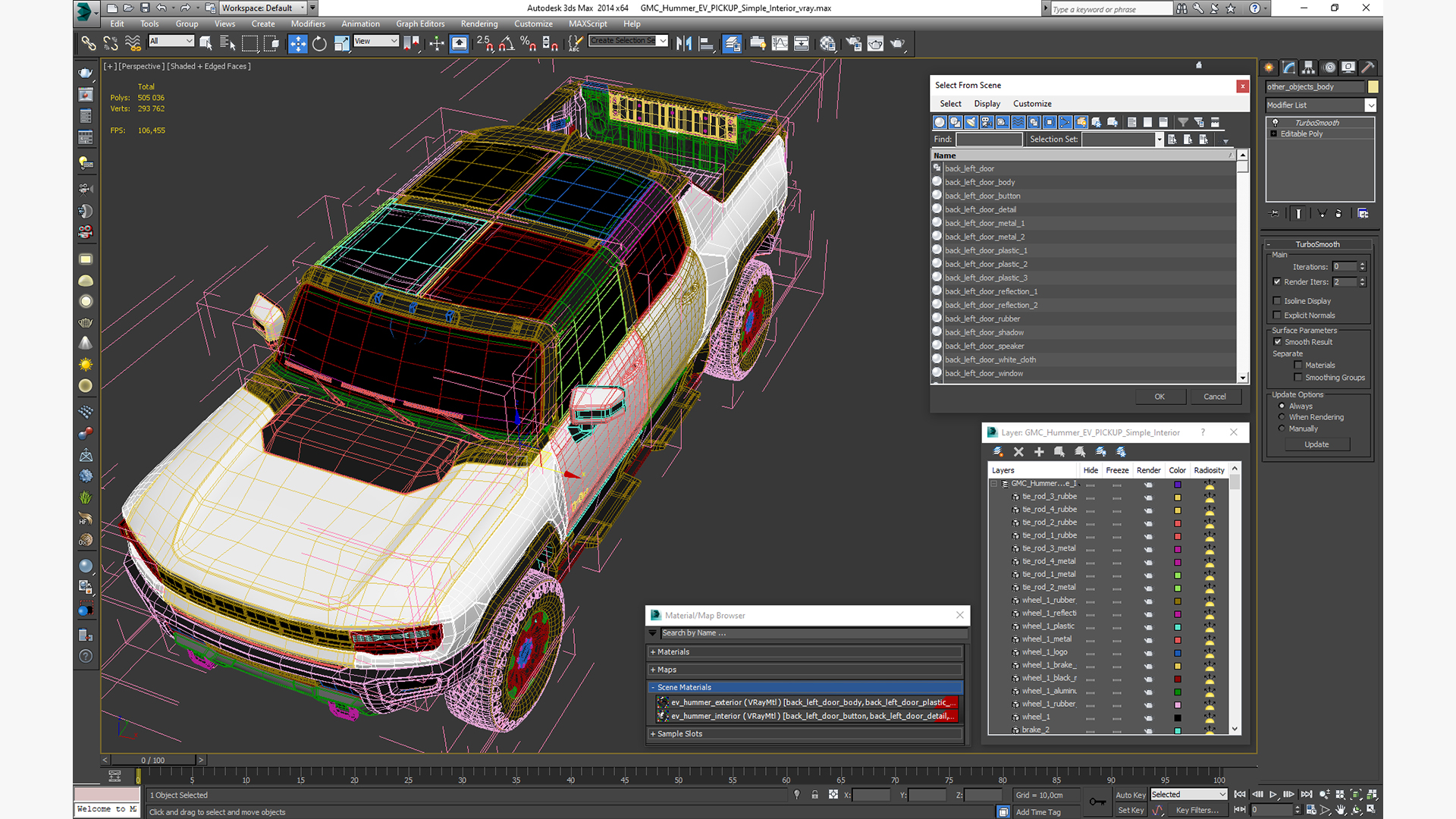Toggle the Percent Snap icon

coord(529,44)
